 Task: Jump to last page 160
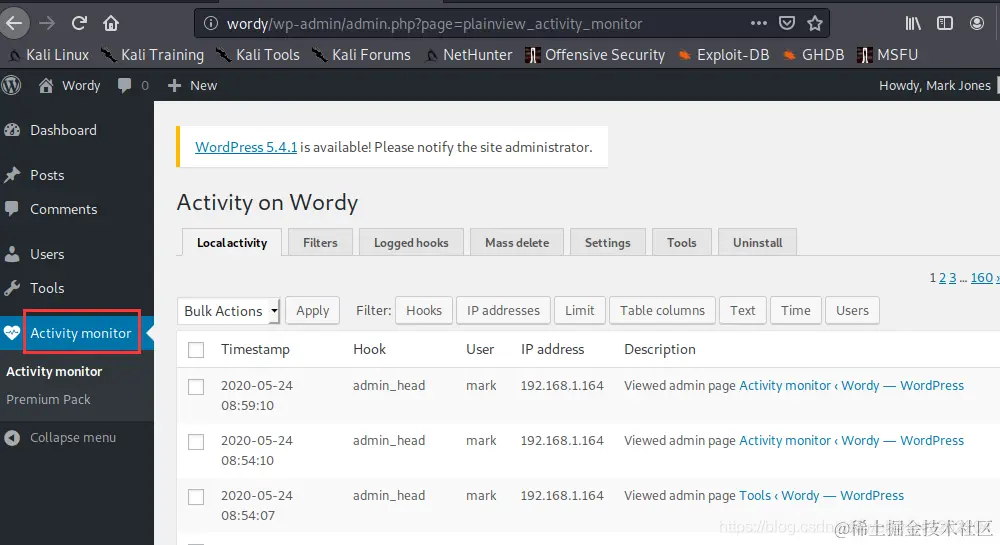pyautogui.click(x=982, y=278)
